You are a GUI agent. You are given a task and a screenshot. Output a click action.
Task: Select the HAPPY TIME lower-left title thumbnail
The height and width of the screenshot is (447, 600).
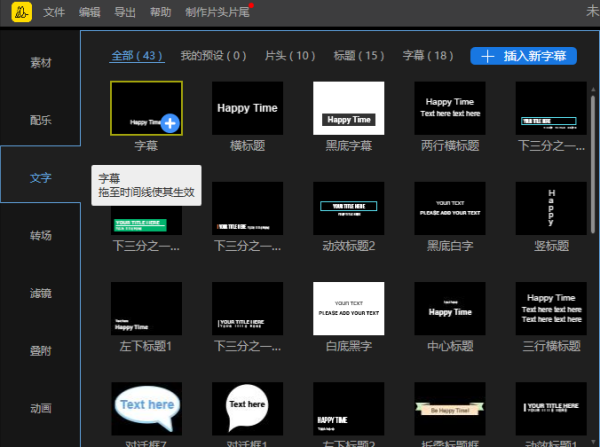point(349,409)
